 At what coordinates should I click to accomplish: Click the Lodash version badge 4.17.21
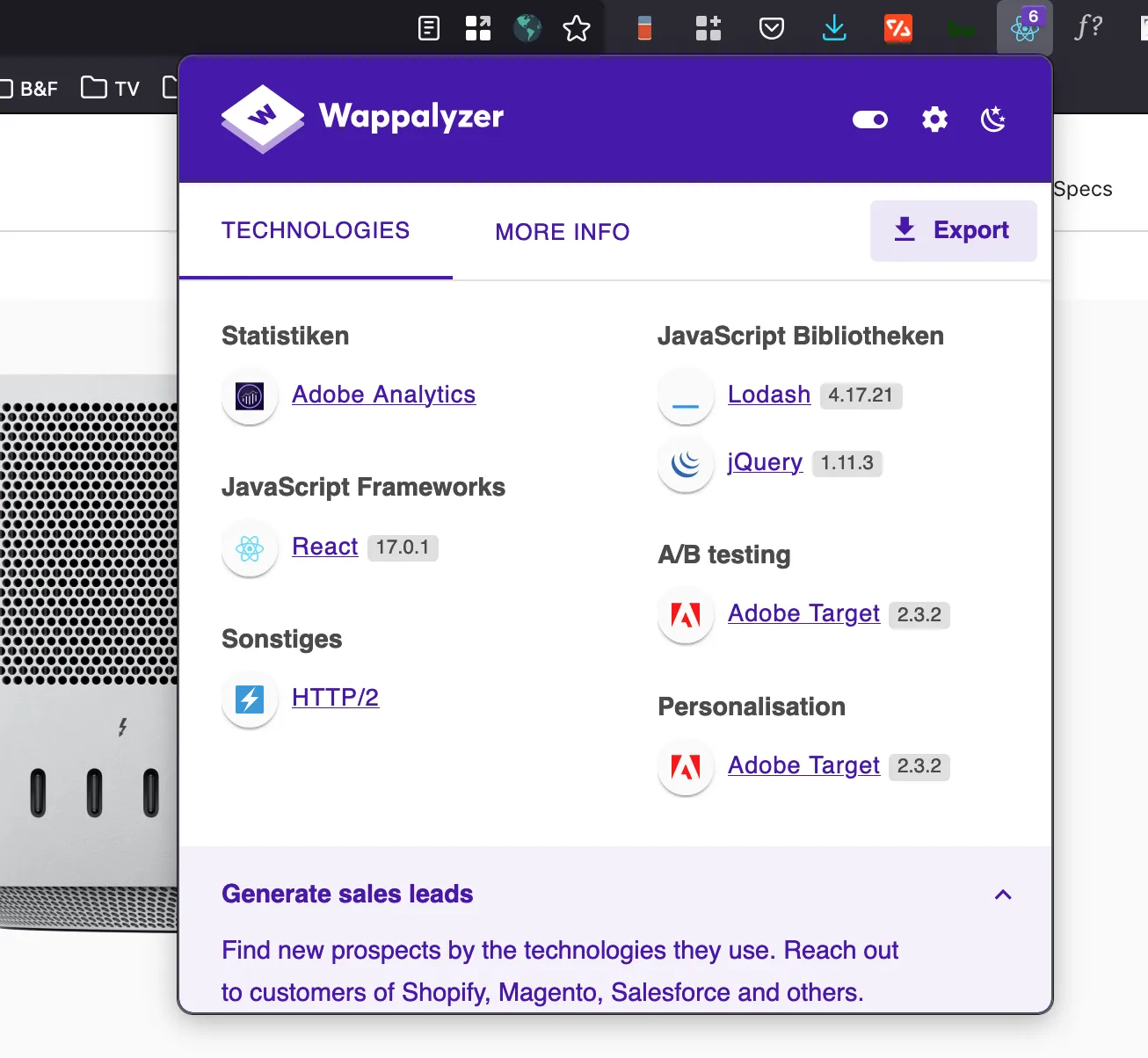(x=861, y=395)
